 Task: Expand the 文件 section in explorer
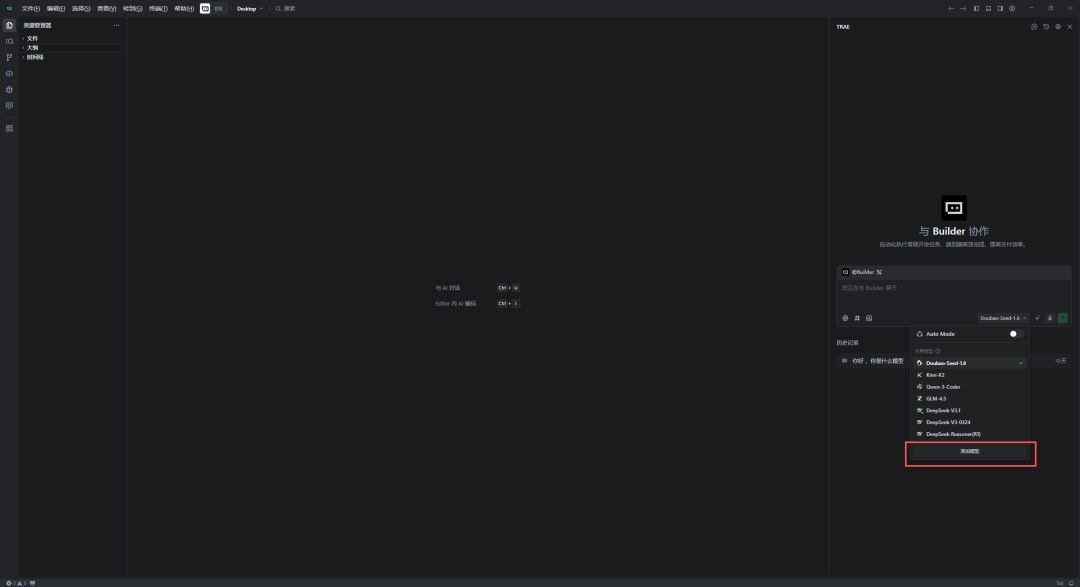point(72,39)
